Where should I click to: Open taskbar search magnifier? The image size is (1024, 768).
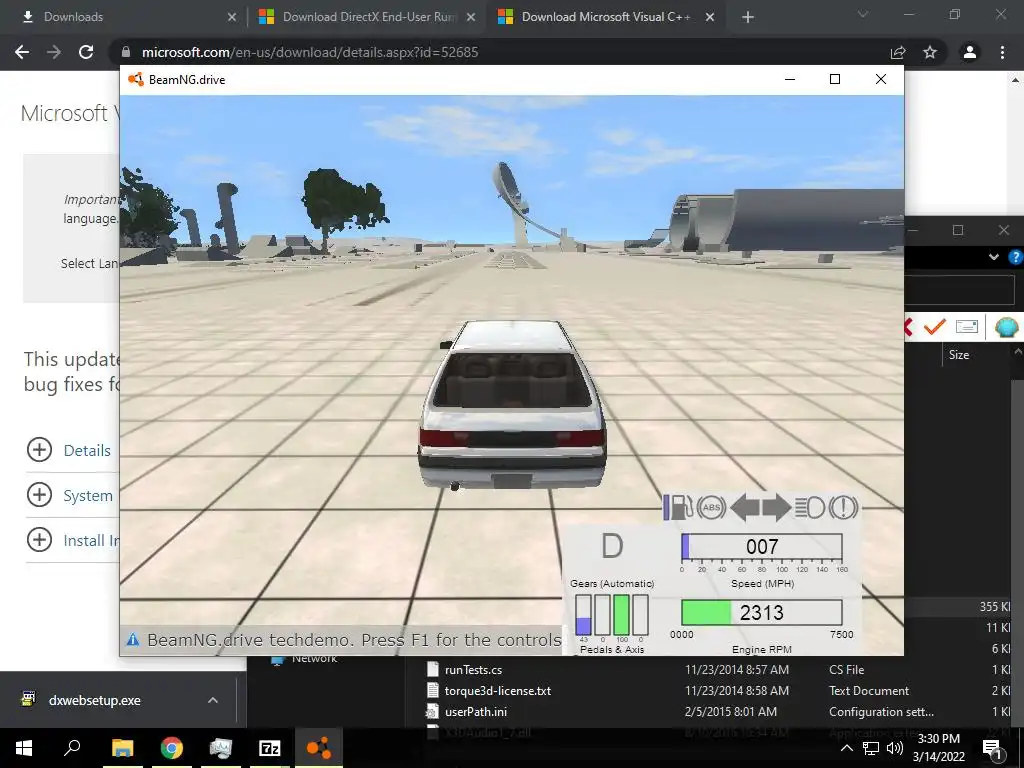pyautogui.click(x=72, y=748)
